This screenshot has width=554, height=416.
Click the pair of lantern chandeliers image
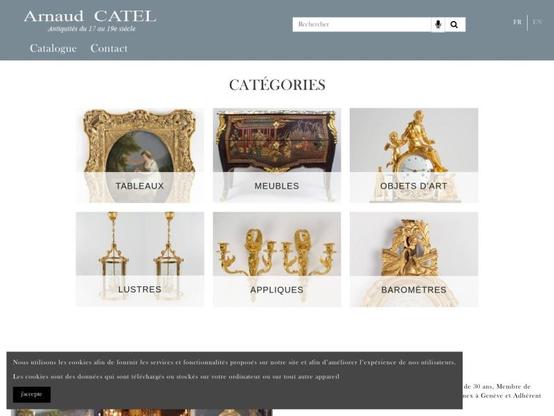[140, 244]
